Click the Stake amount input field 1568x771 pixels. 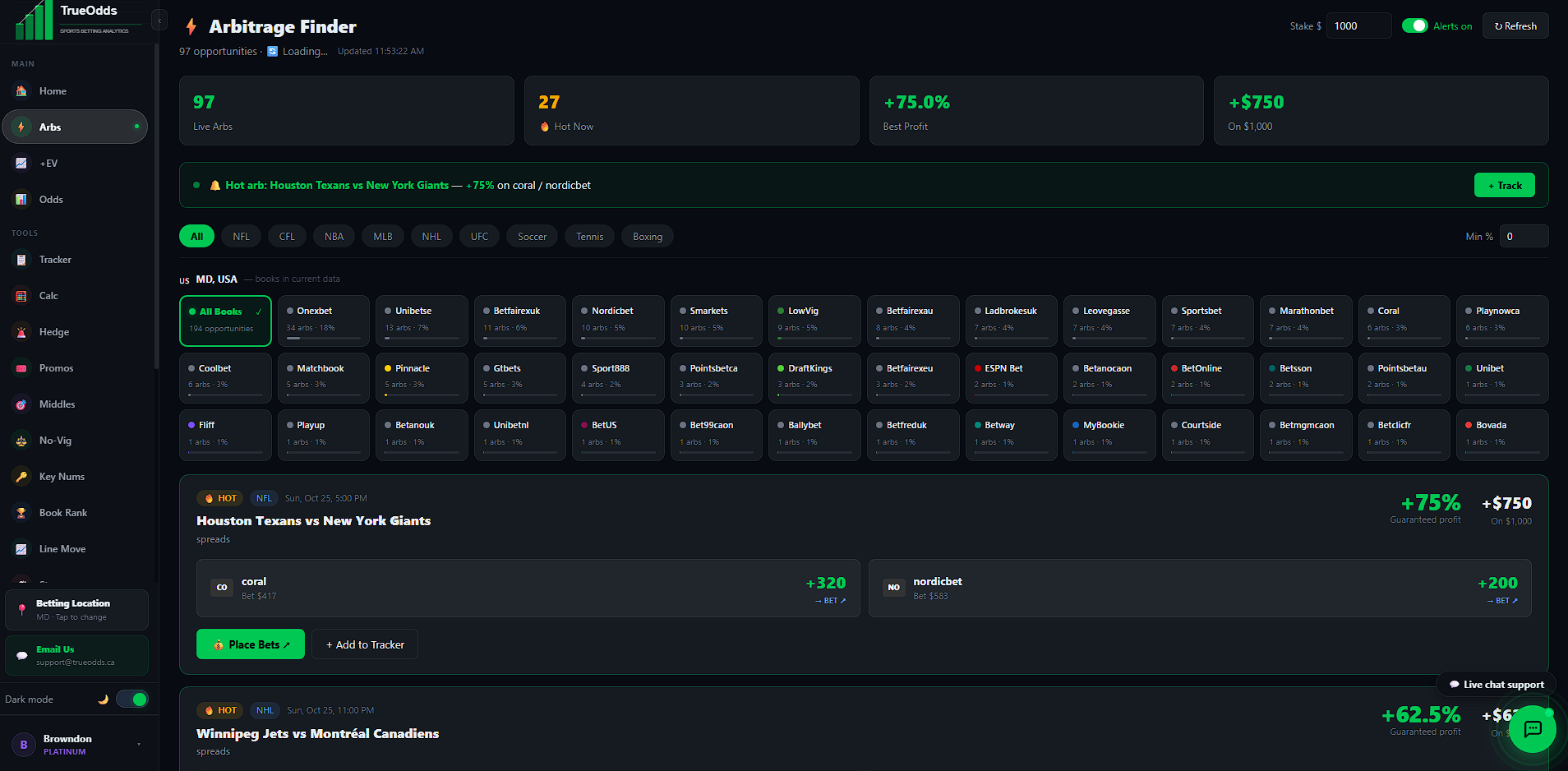click(x=1358, y=26)
